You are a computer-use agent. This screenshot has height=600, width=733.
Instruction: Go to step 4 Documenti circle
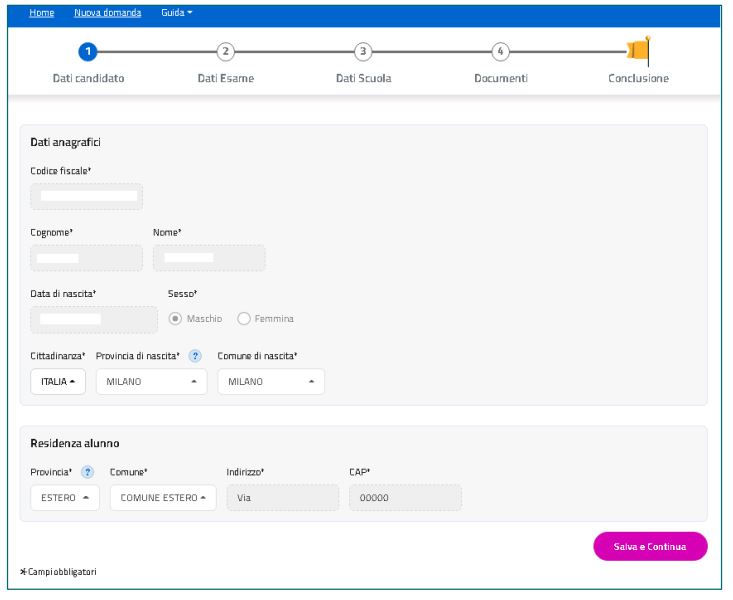[501, 52]
